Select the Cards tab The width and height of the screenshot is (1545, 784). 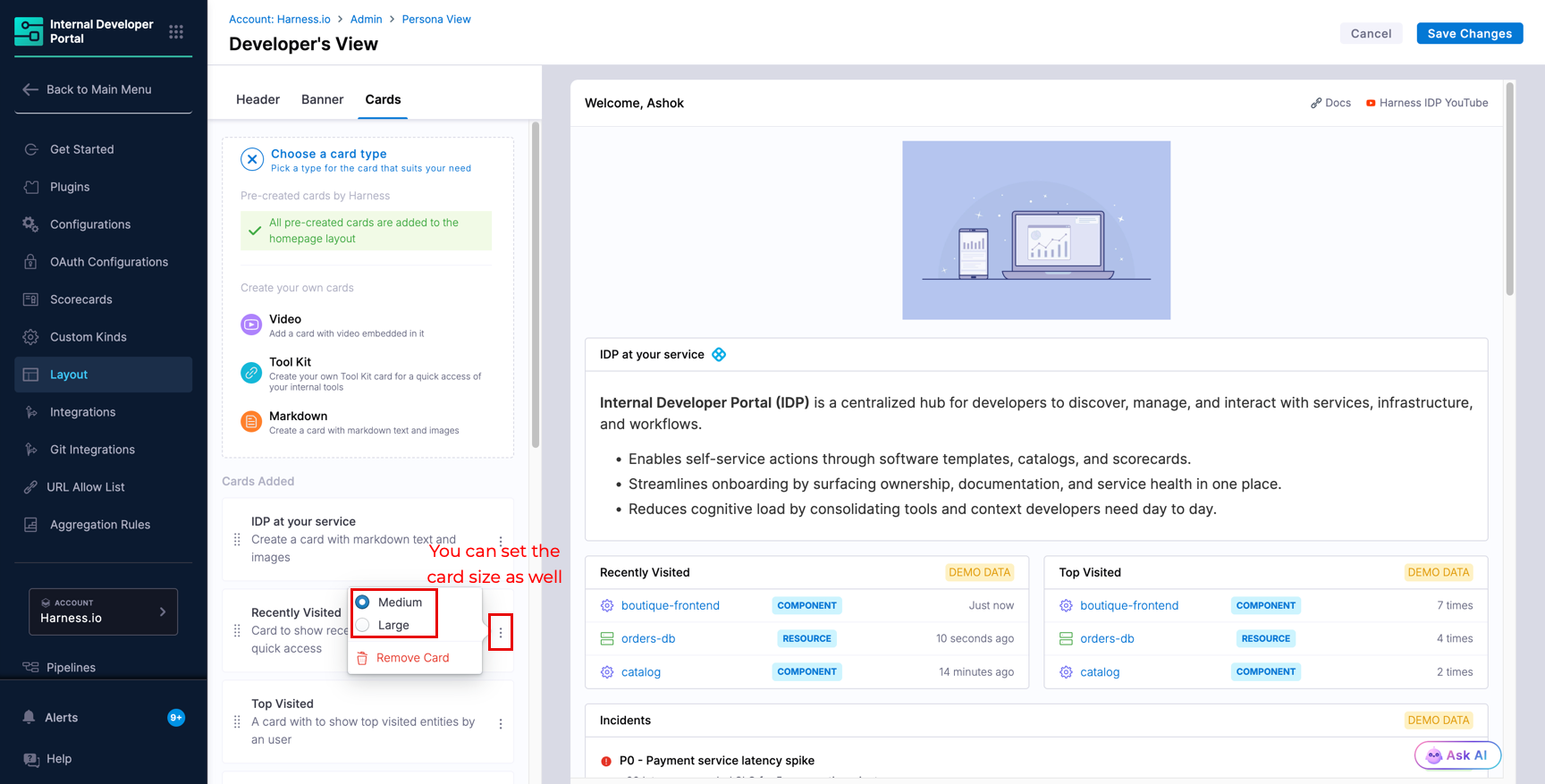[383, 99]
